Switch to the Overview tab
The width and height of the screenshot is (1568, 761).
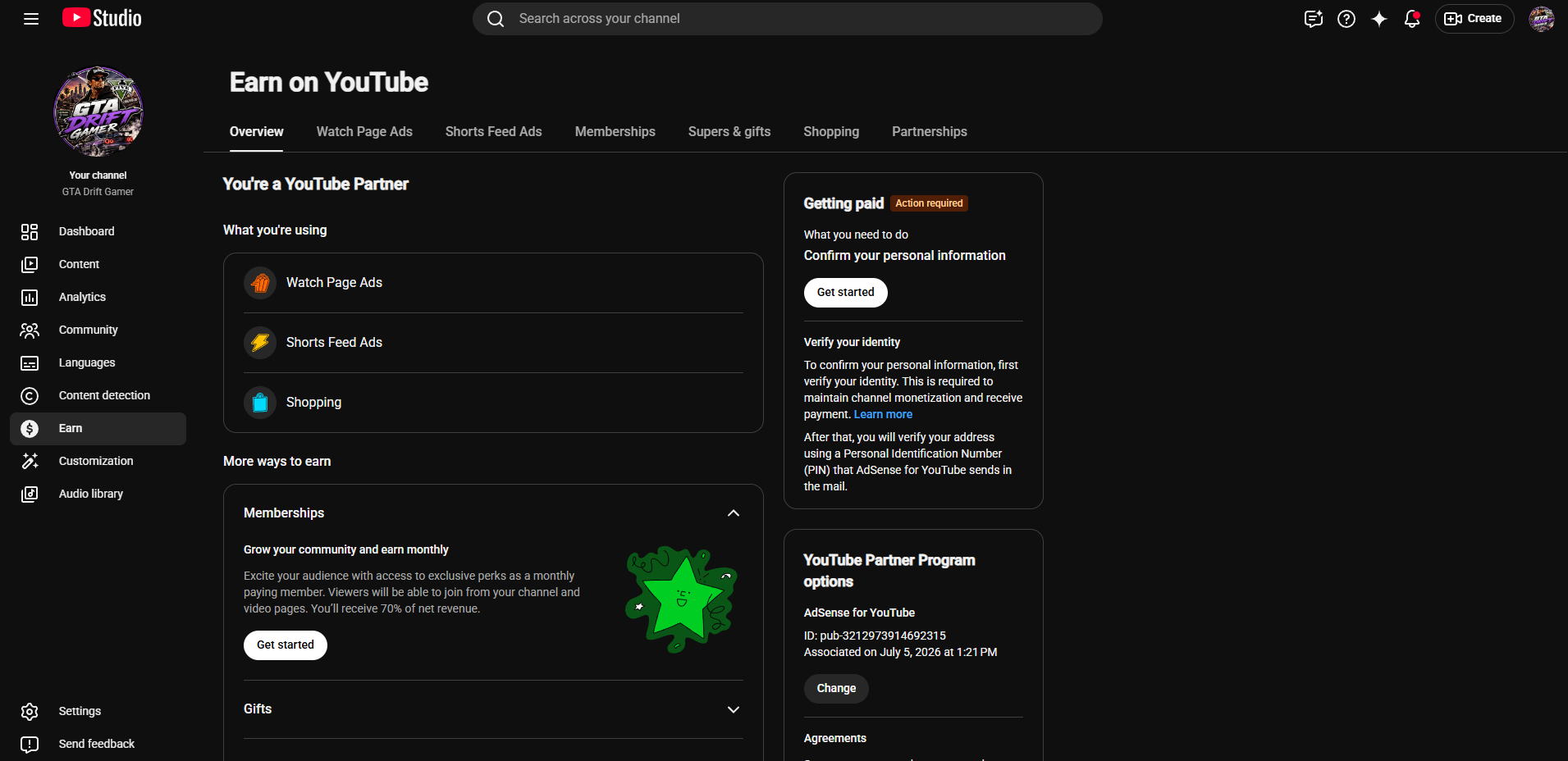257,132
